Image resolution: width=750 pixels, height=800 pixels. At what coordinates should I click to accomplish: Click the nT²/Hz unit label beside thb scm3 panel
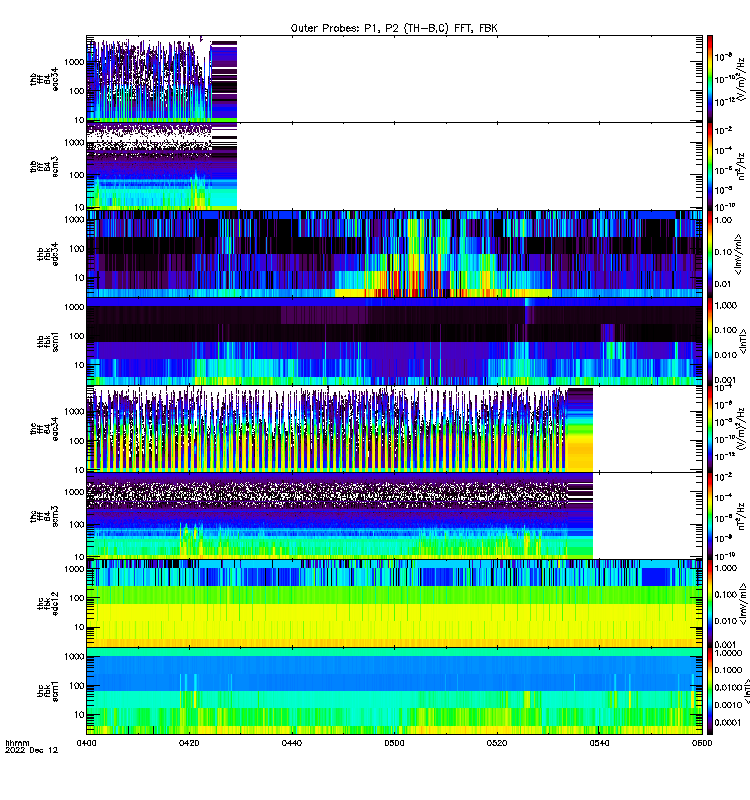point(742,166)
